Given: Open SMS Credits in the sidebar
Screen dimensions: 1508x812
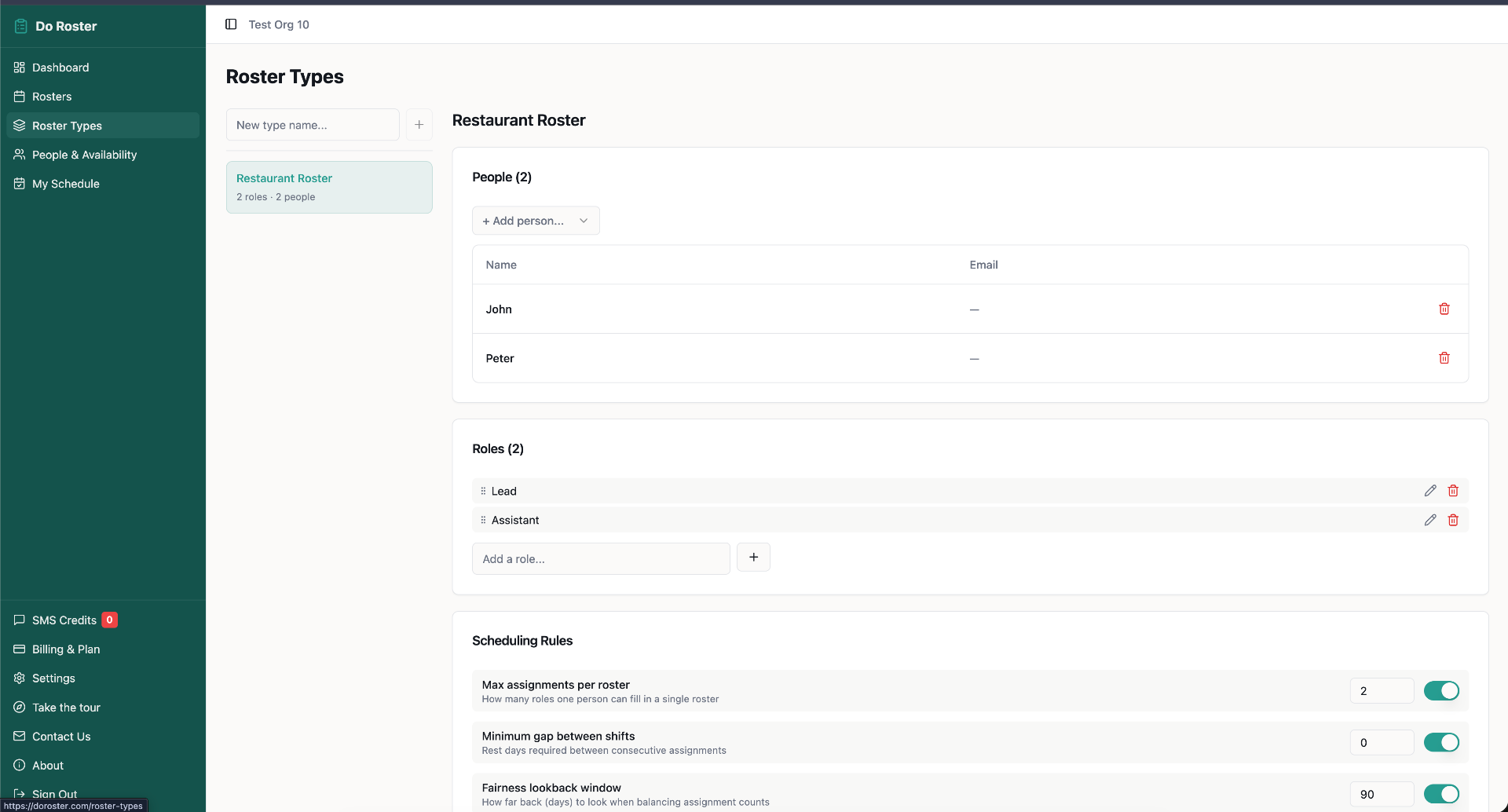Looking at the screenshot, I should tap(103, 620).
